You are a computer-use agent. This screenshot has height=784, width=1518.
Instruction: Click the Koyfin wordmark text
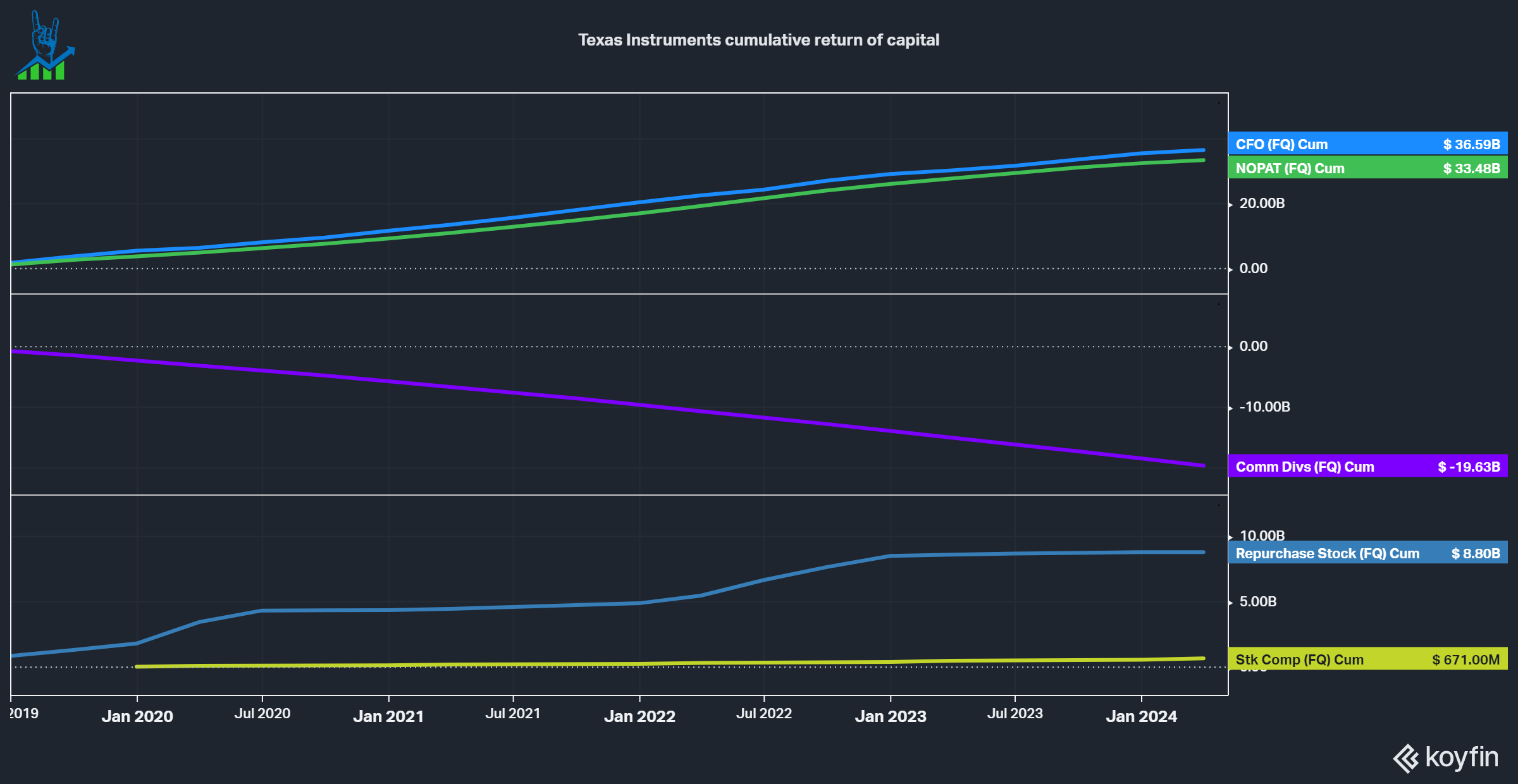[1461, 757]
